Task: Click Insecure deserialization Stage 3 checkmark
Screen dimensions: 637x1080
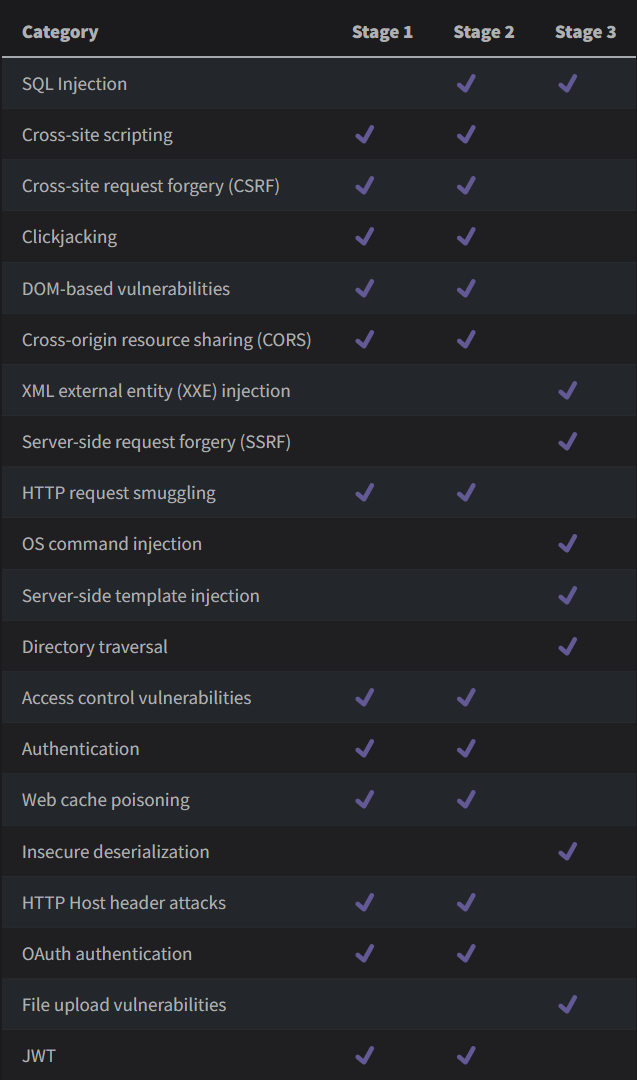Action: click(568, 852)
